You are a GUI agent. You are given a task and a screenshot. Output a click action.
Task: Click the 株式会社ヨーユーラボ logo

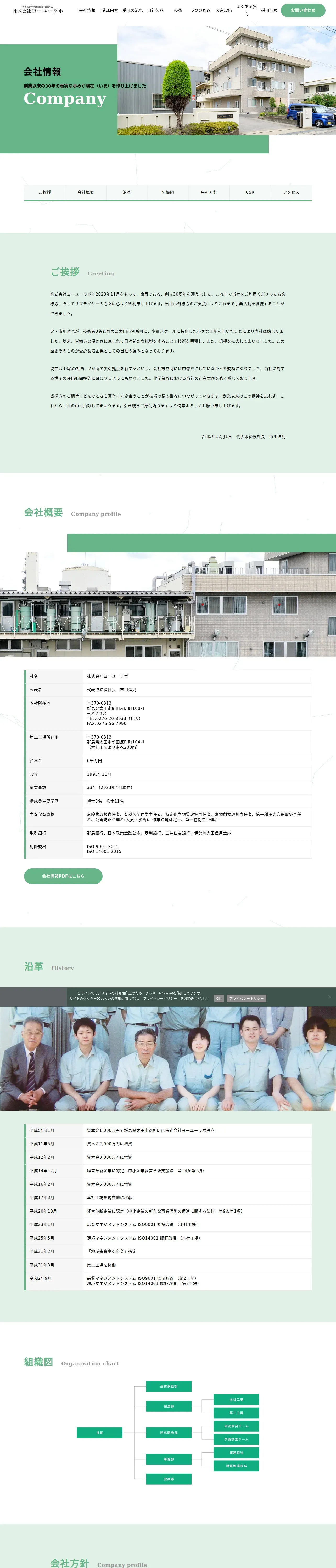38,10
